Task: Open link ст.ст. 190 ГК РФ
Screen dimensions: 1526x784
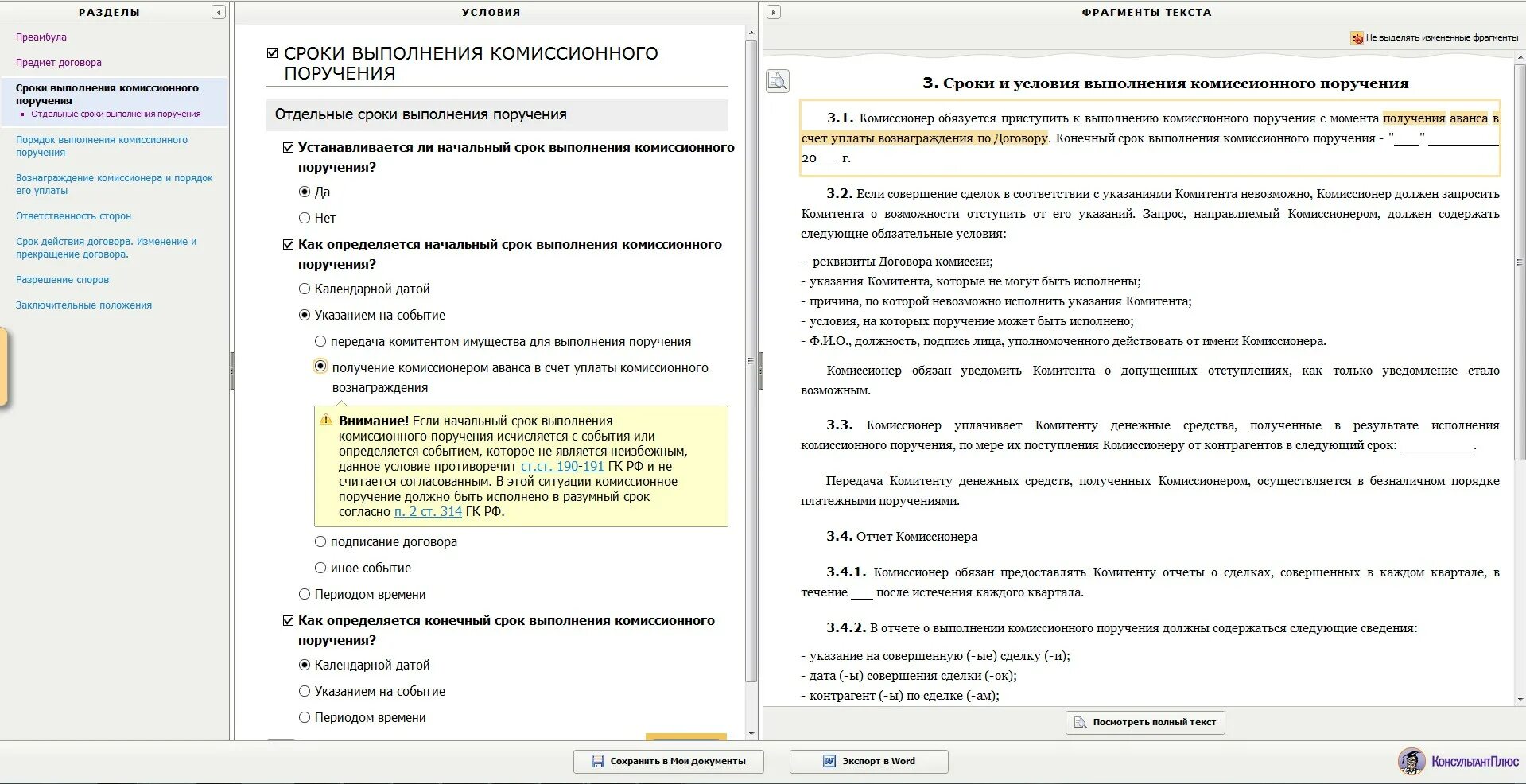Action: 549,467
